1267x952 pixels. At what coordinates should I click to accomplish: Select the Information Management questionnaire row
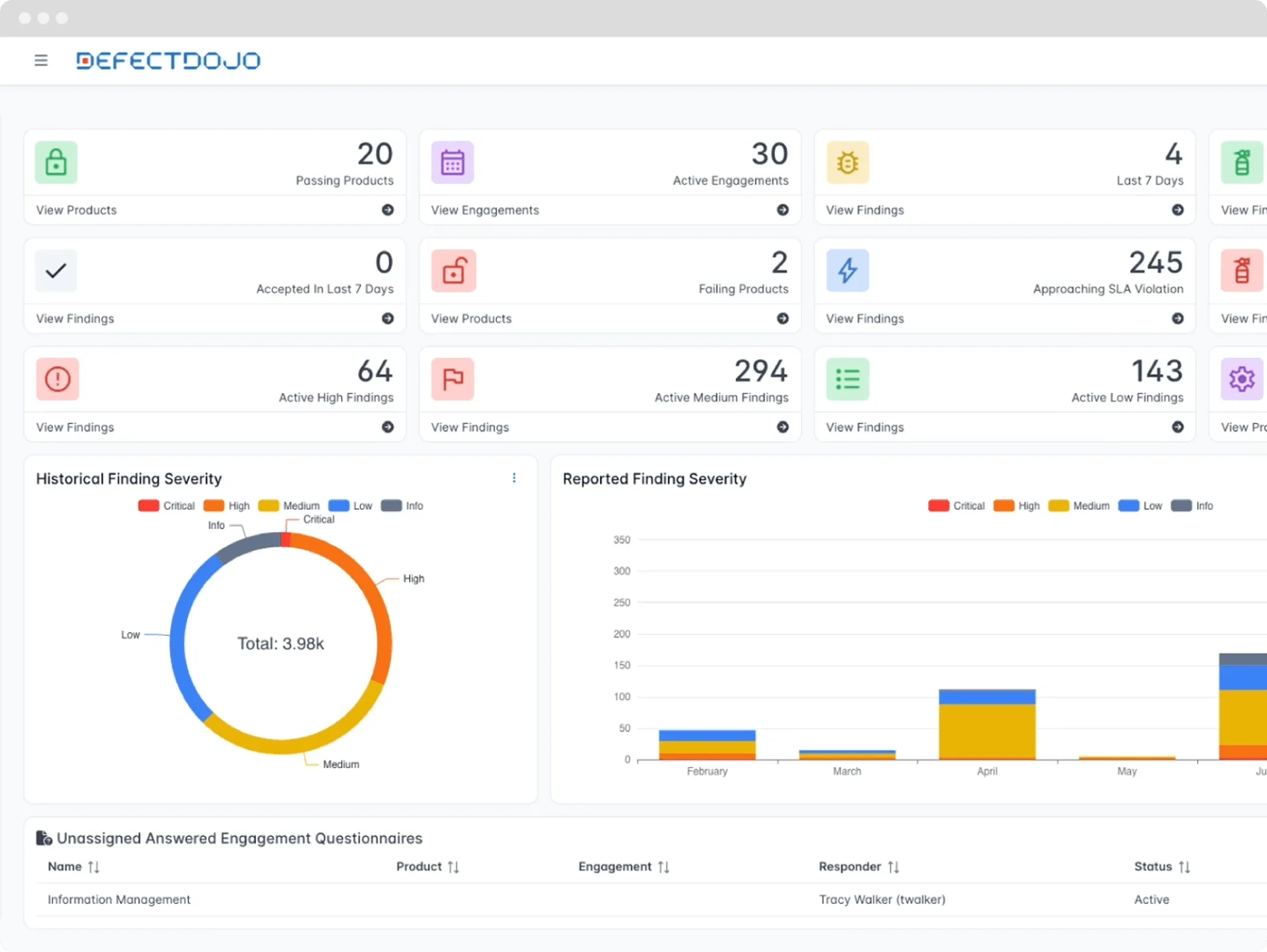[651, 899]
